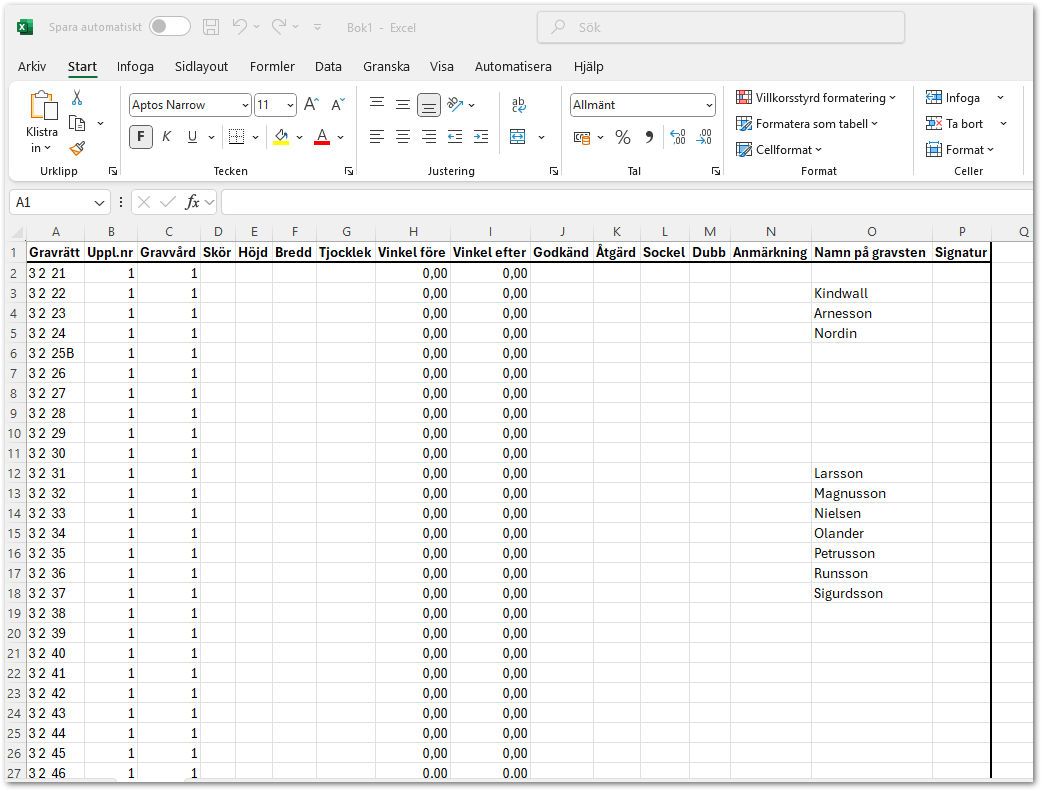Apply percent style format

click(623, 137)
